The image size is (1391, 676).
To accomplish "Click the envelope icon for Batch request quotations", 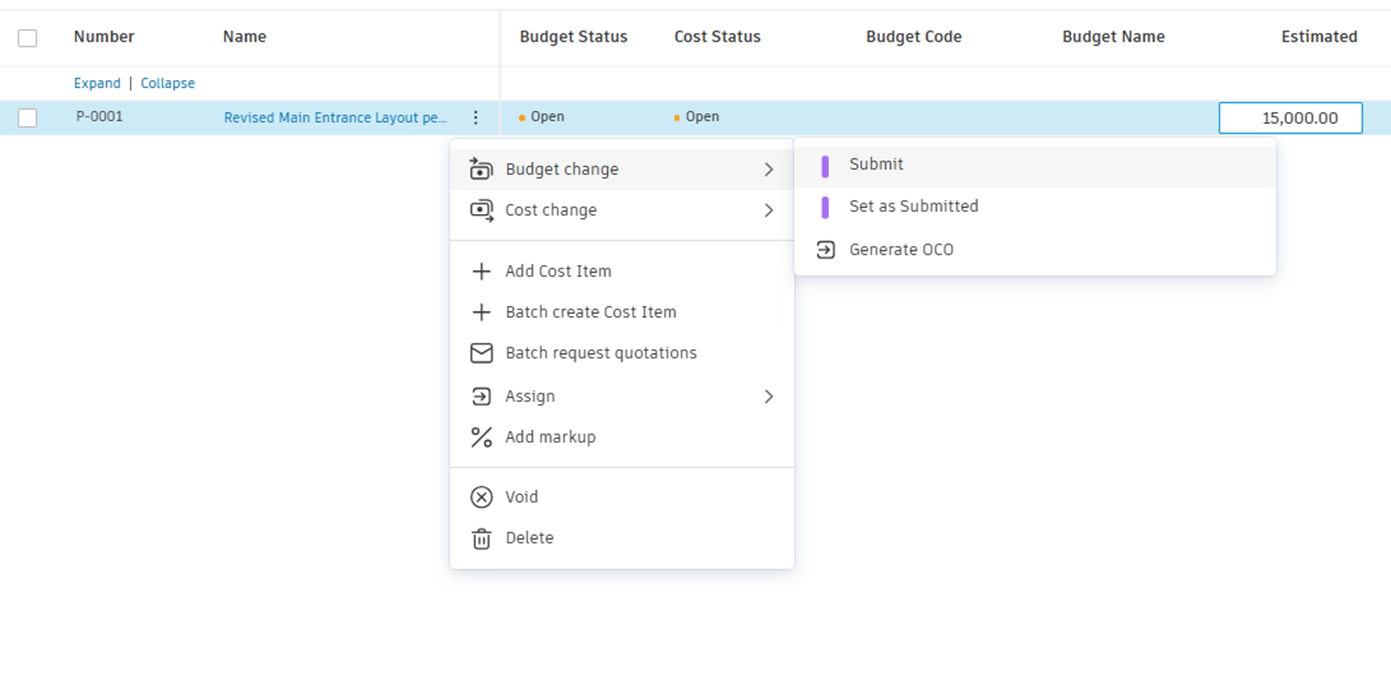I will (x=481, y=352).
